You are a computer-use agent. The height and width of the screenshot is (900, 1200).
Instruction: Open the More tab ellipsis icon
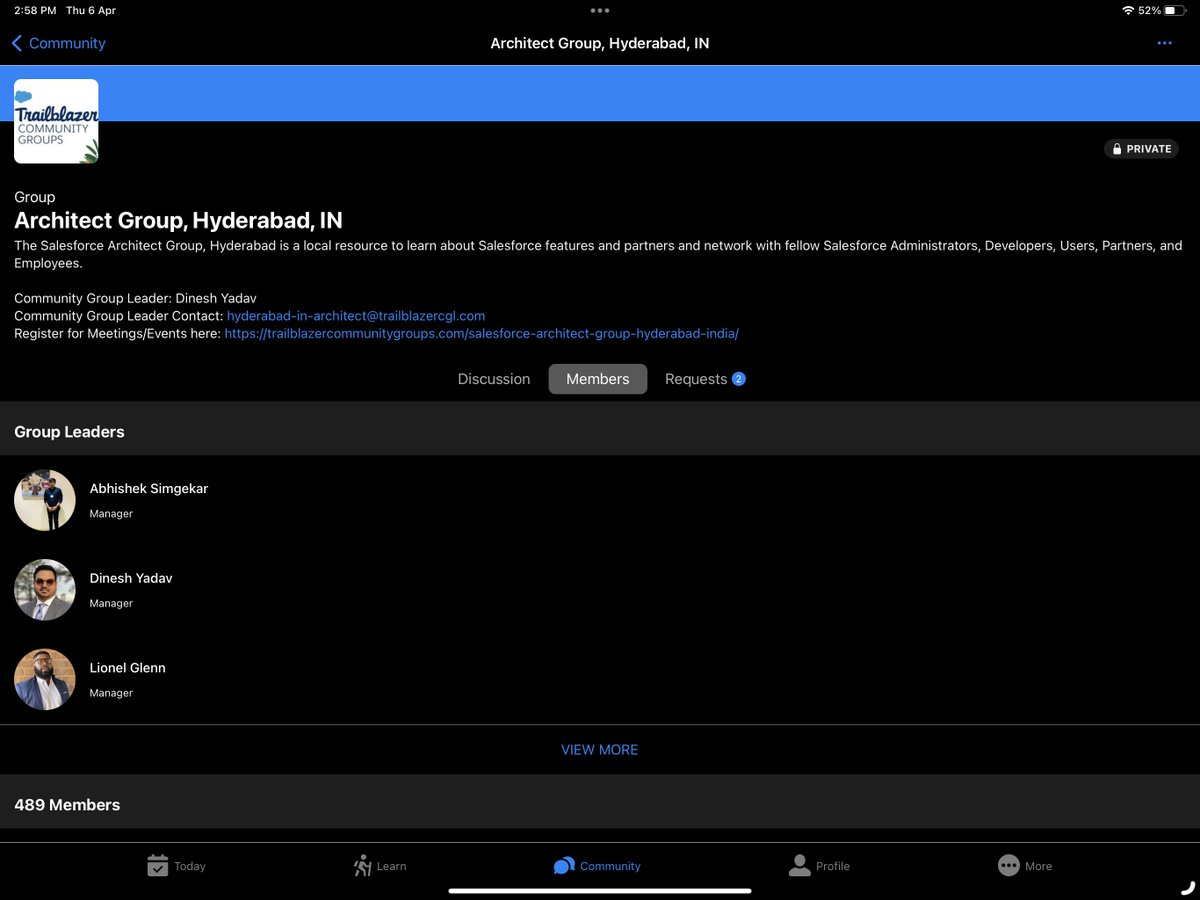click(x=1008, y=866)
